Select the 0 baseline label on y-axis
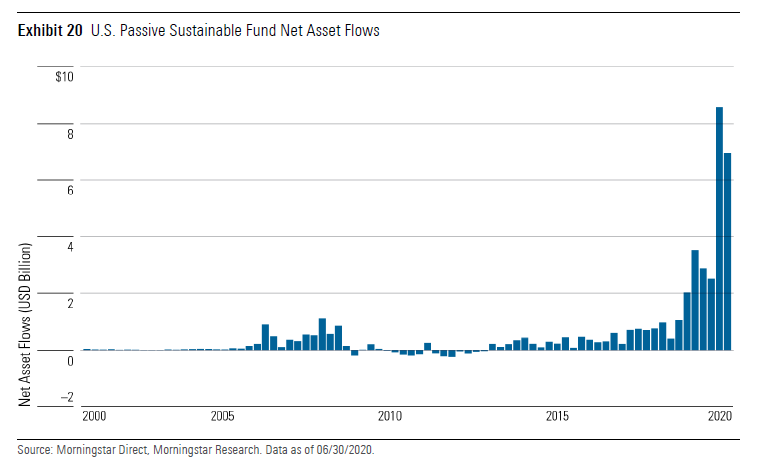This screenshot has height=470, width=757. pyautogui.click(x=68, y=360)
